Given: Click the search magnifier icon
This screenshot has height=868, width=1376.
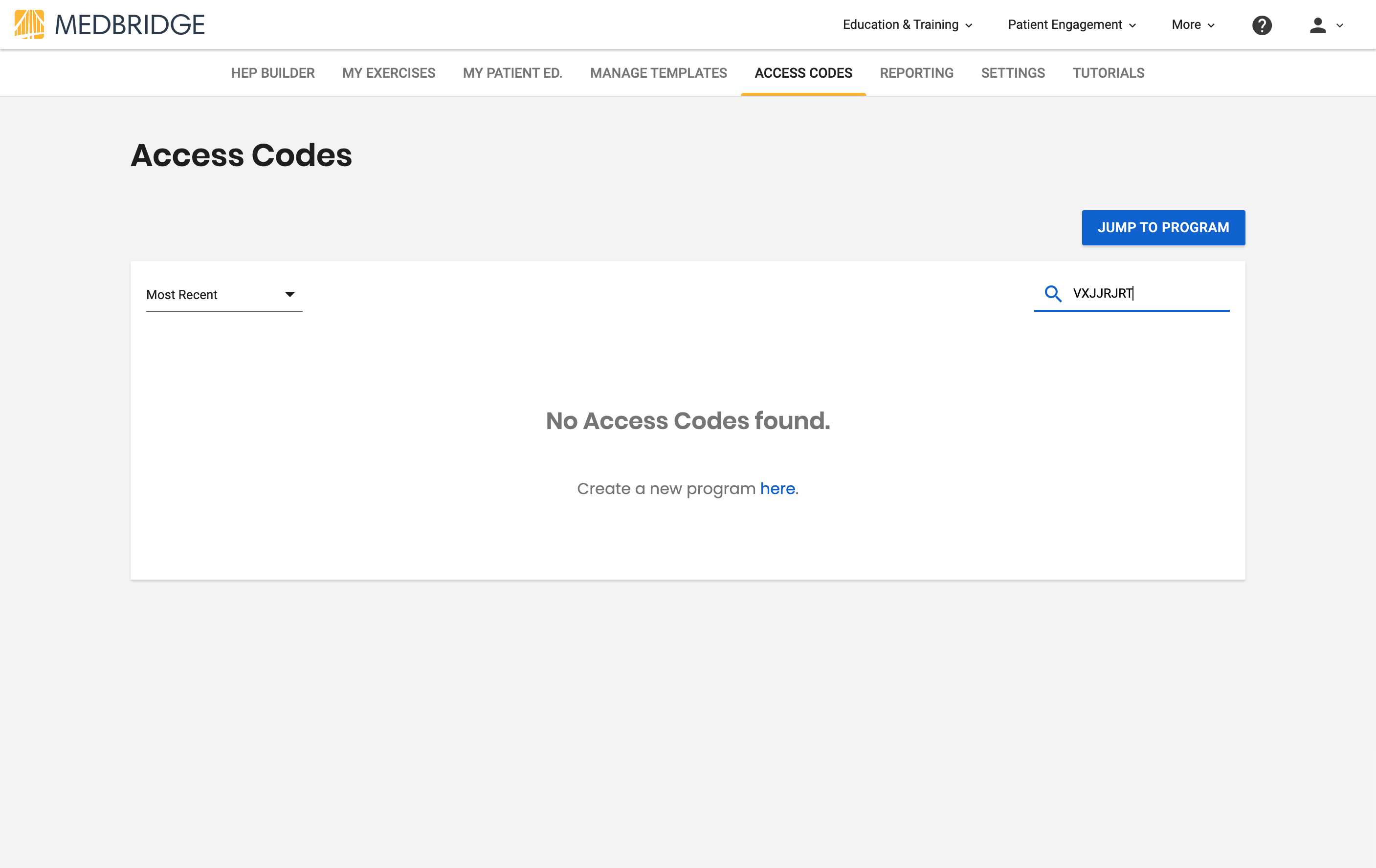Looking at the screenshot, I should [1053, 294].
